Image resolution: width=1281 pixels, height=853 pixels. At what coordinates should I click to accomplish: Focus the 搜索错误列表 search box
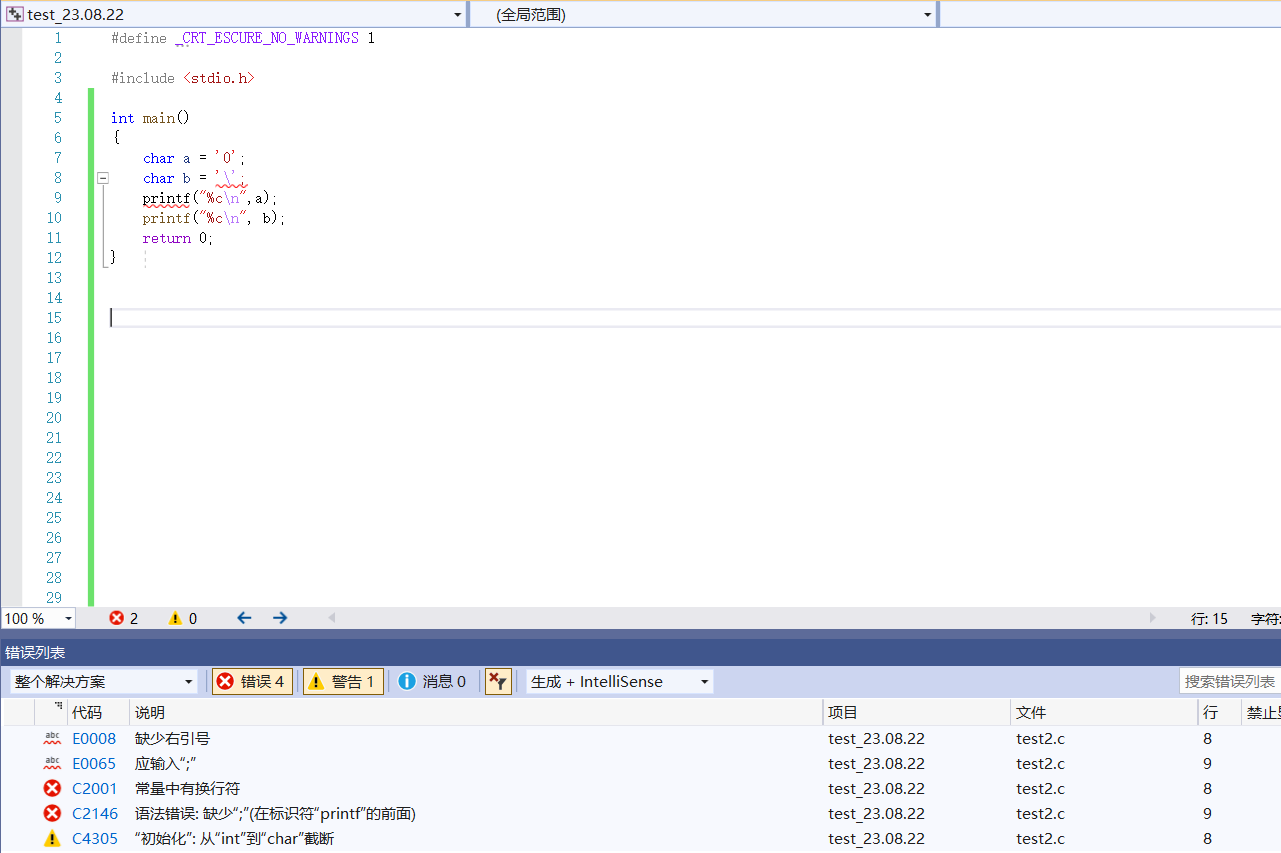pyautogui.click(x=1230, y=681)
